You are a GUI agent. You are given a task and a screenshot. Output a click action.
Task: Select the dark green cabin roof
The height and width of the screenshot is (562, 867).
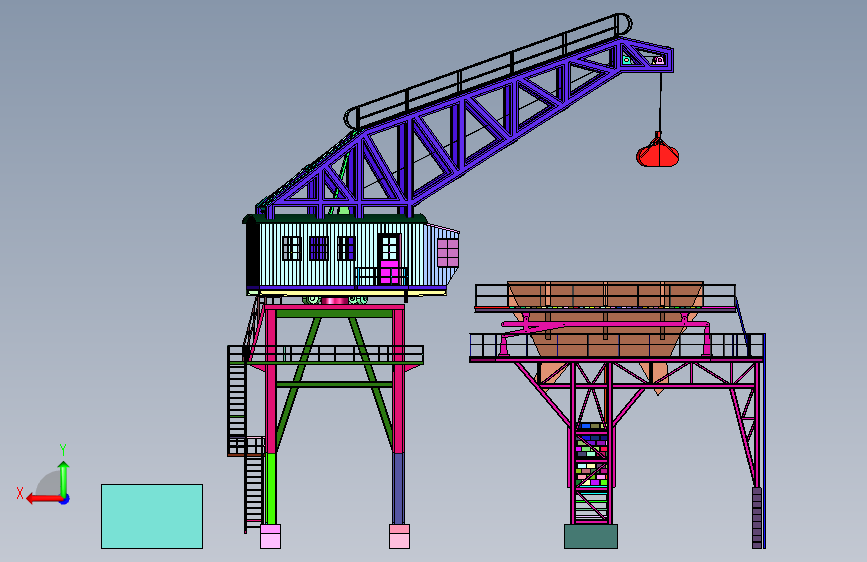335,219
